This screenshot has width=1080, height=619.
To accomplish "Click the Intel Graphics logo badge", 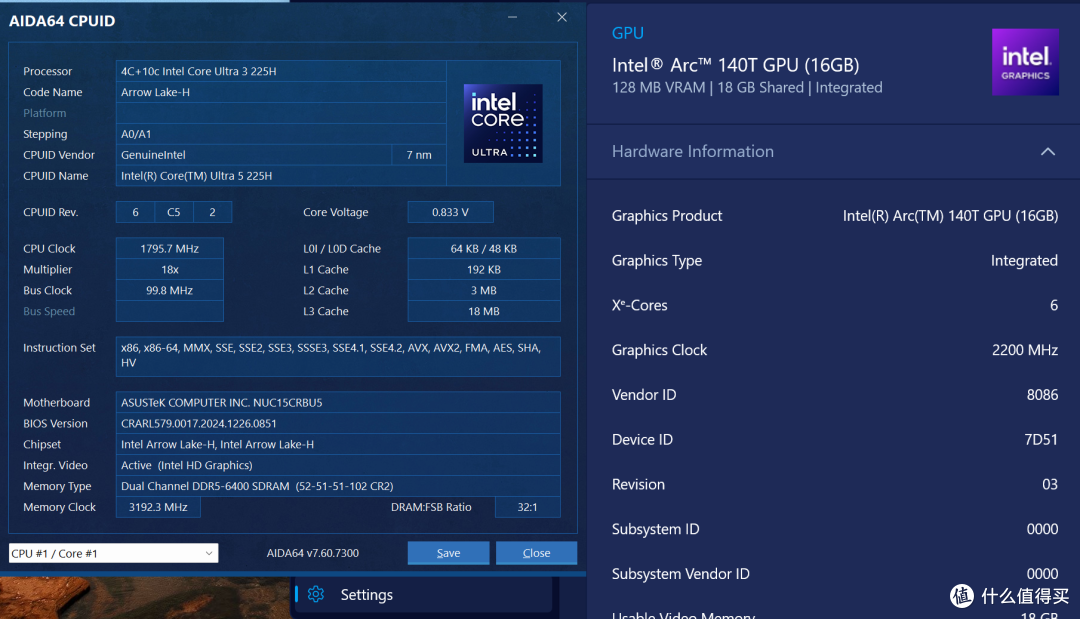I will [x=1025, y=62].
